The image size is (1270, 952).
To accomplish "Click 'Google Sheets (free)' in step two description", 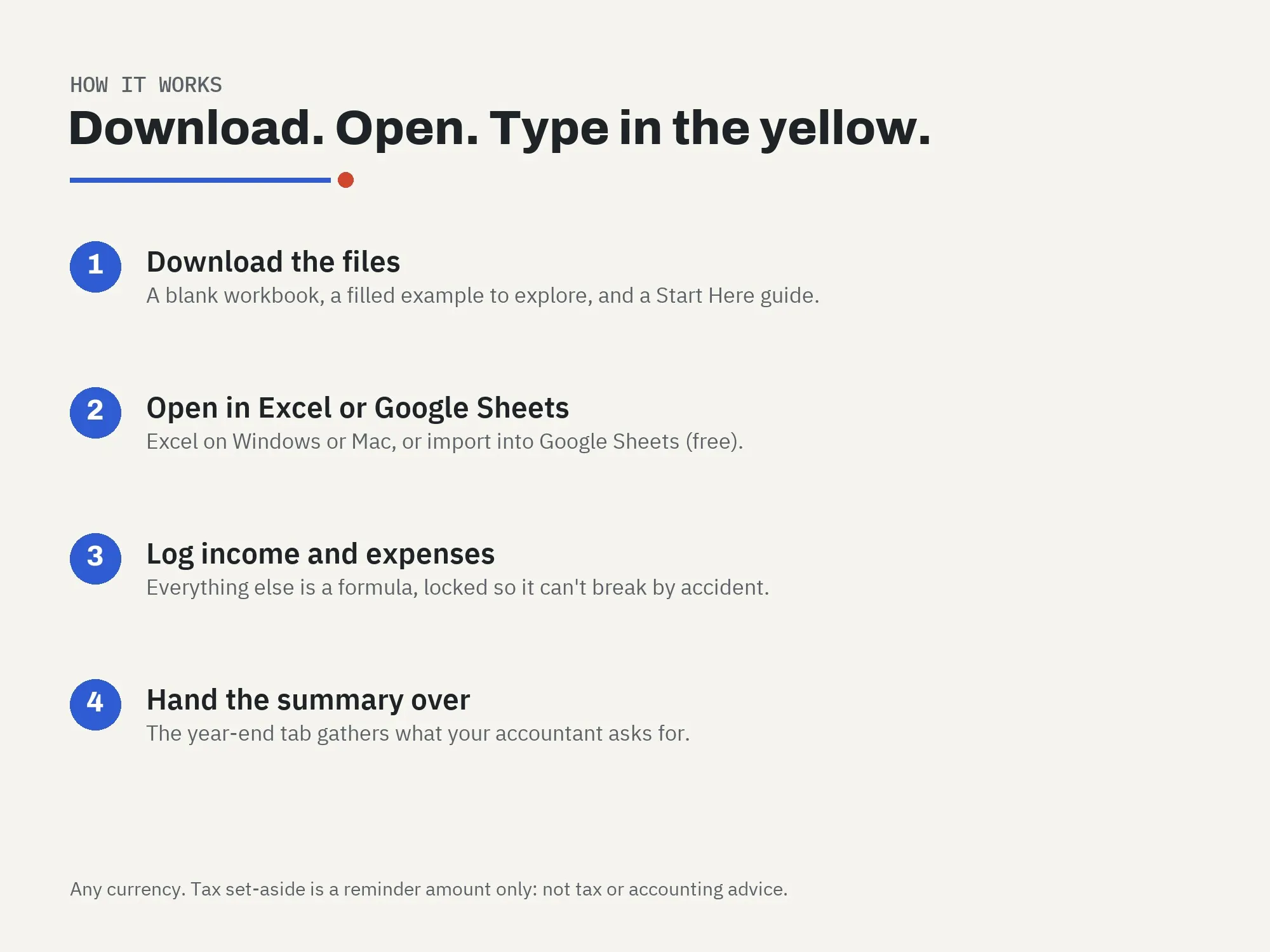I will pos(641,442).
